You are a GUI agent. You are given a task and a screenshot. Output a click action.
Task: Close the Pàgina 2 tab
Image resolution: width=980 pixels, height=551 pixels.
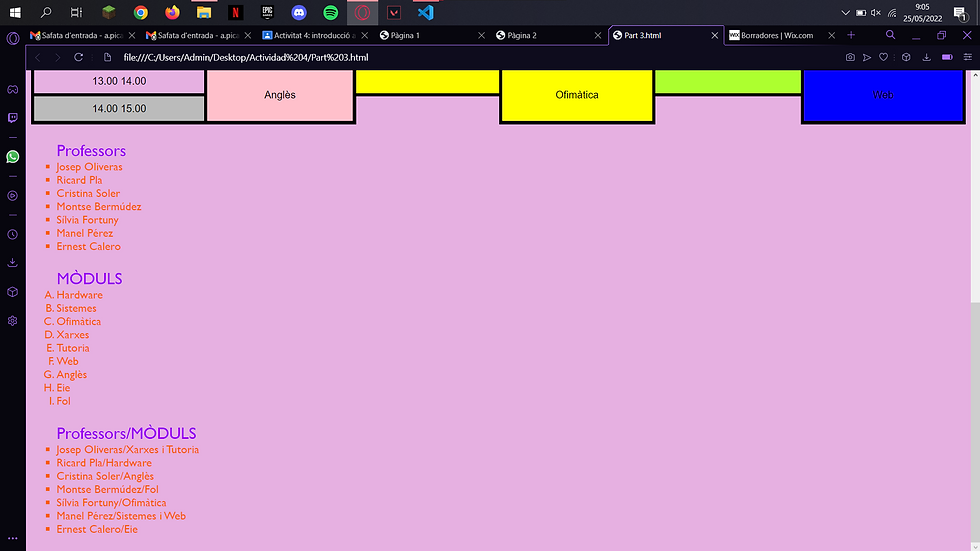598,36
